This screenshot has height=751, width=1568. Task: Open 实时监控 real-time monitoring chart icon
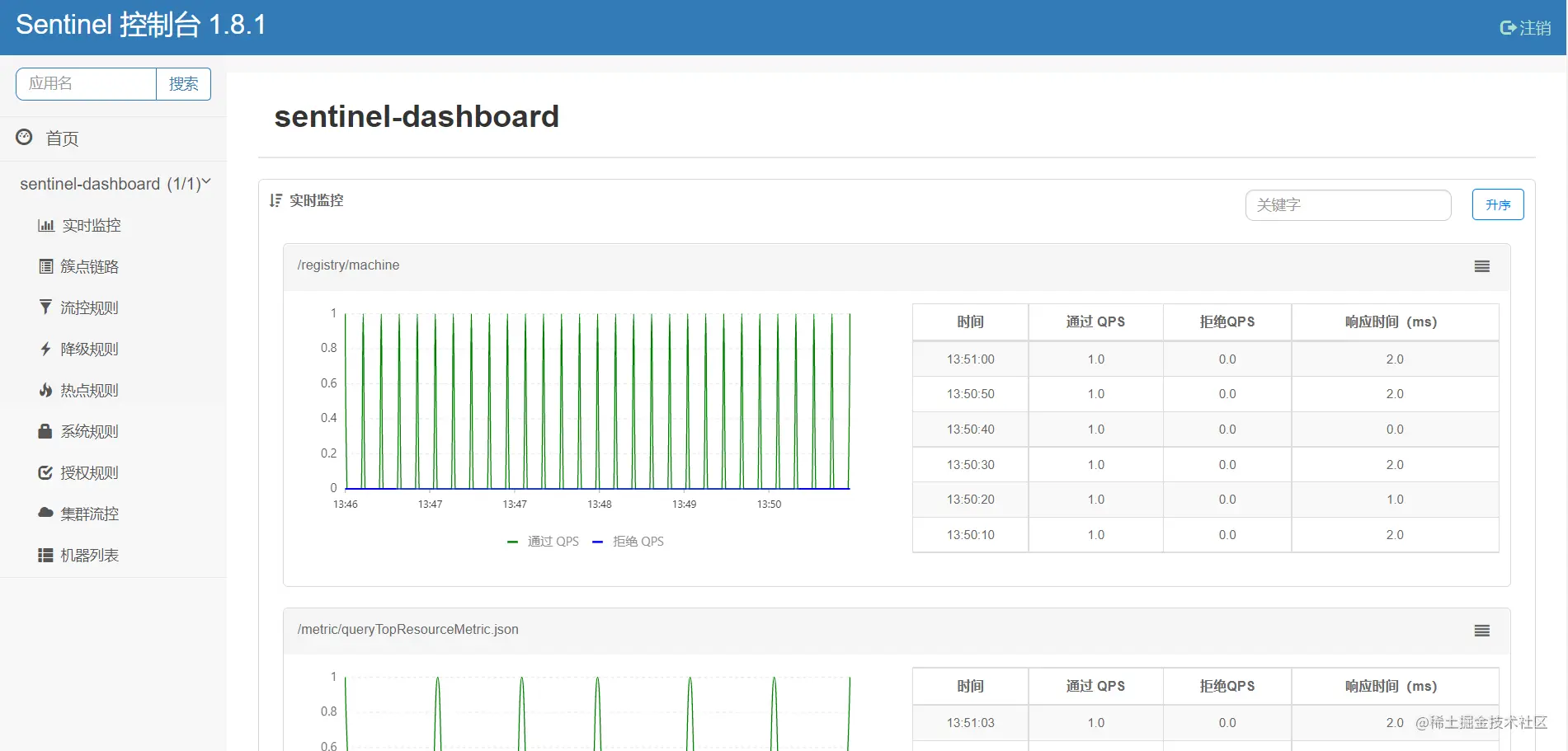pos(46,226)
